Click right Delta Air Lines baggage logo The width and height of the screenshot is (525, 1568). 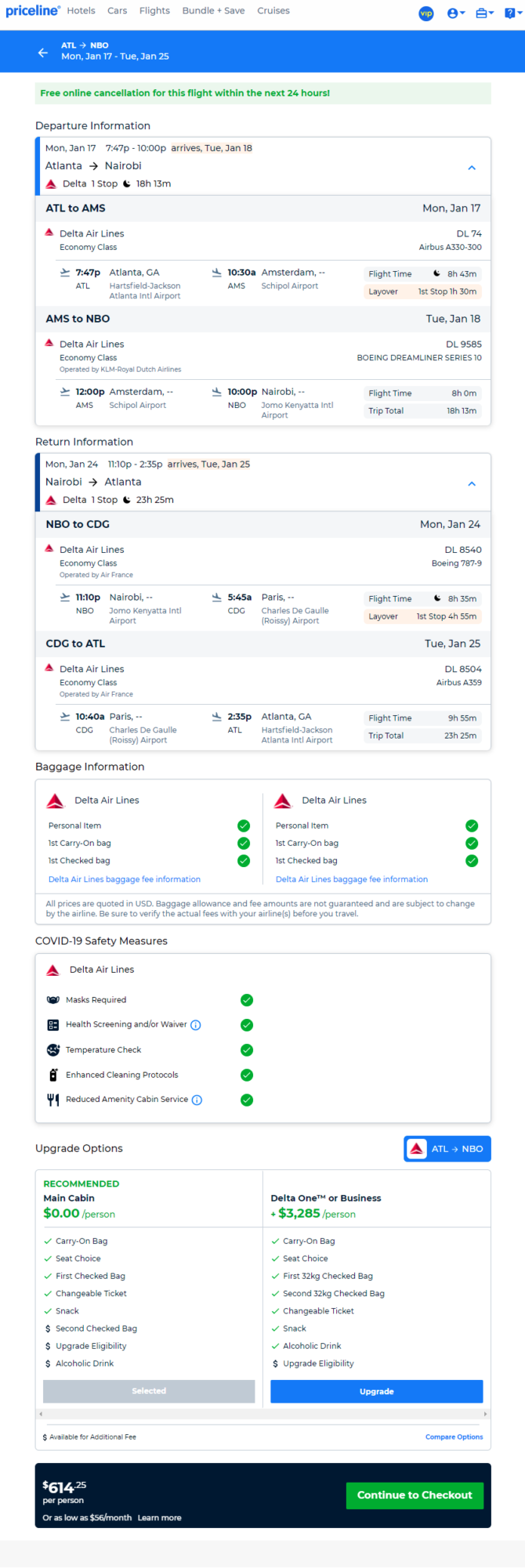(283, 800)
